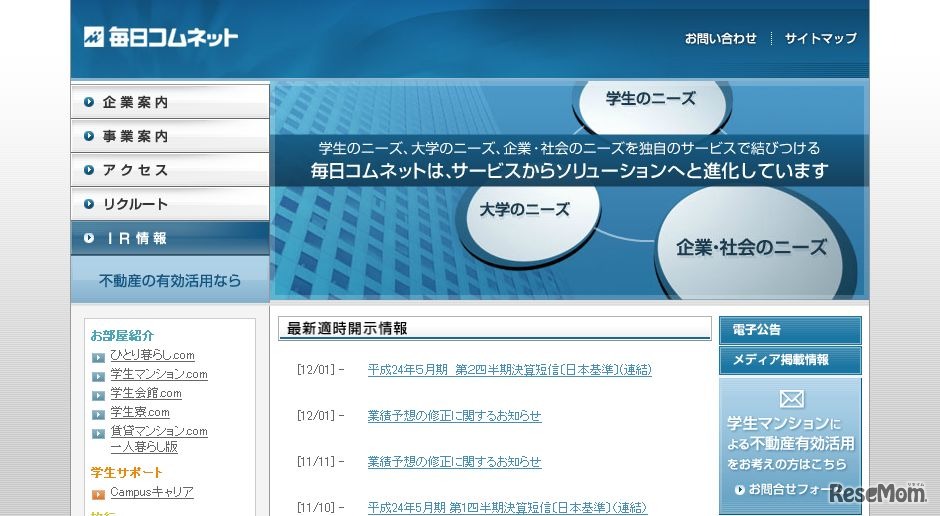Click arrow icon beside お問合せフォーム

pos(740,490)
